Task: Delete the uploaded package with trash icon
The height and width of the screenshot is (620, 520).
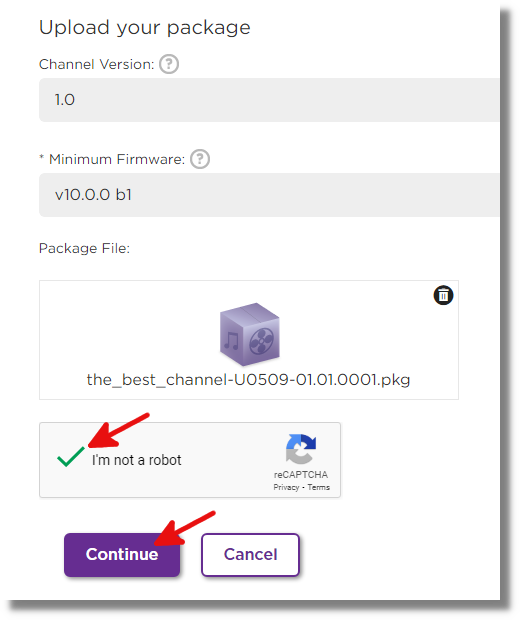Action: pyautogui.click(x=443, y=295)
